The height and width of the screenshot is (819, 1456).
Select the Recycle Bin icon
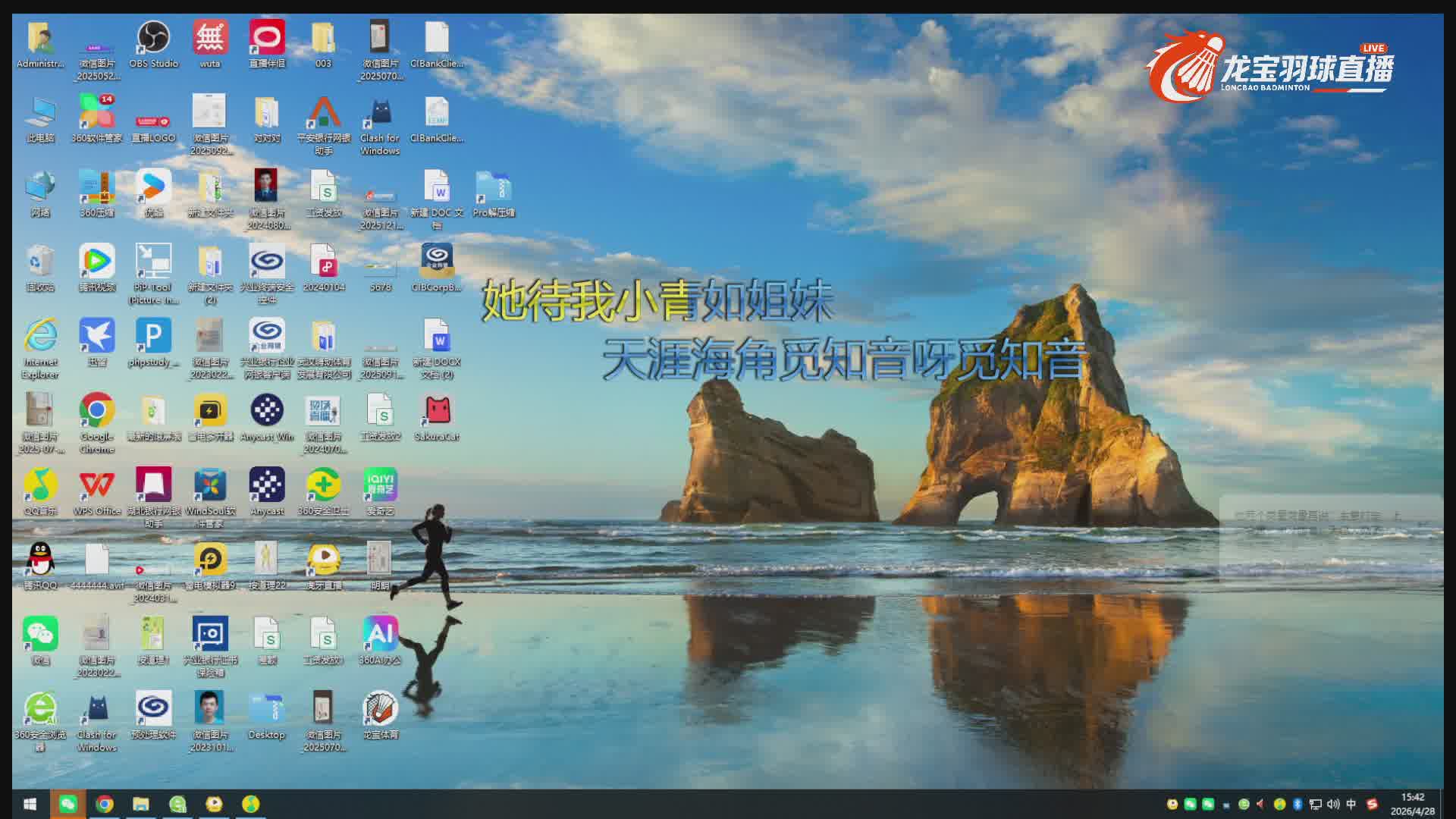(40, 262)
